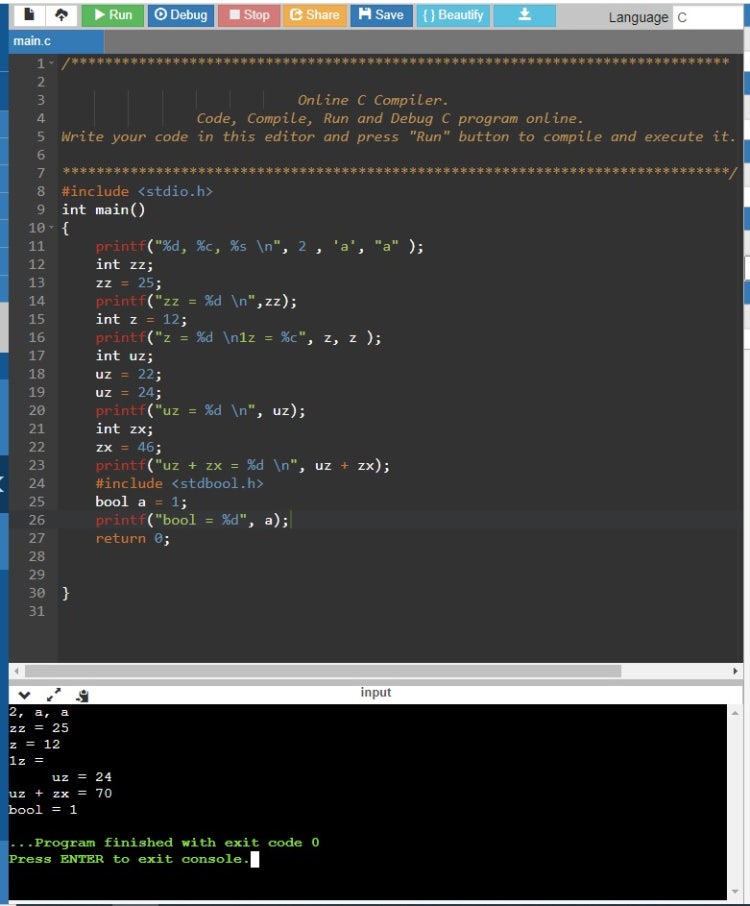750x906 pixels.
Task: Collapse the comment block fold arrow at line 1
Action: click(52, 64)
